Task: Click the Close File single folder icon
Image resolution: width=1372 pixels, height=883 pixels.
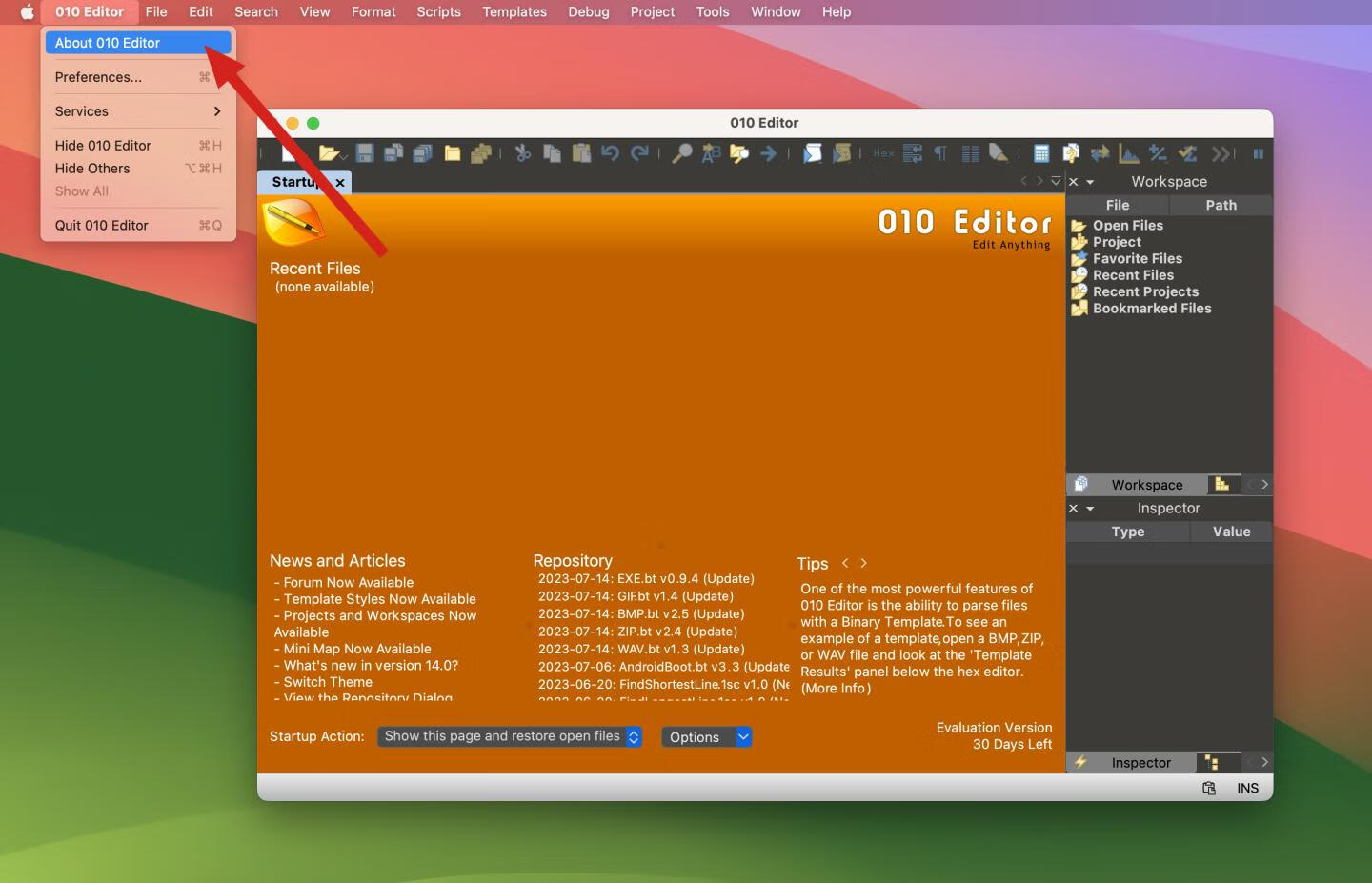Action: click(453, 153)
